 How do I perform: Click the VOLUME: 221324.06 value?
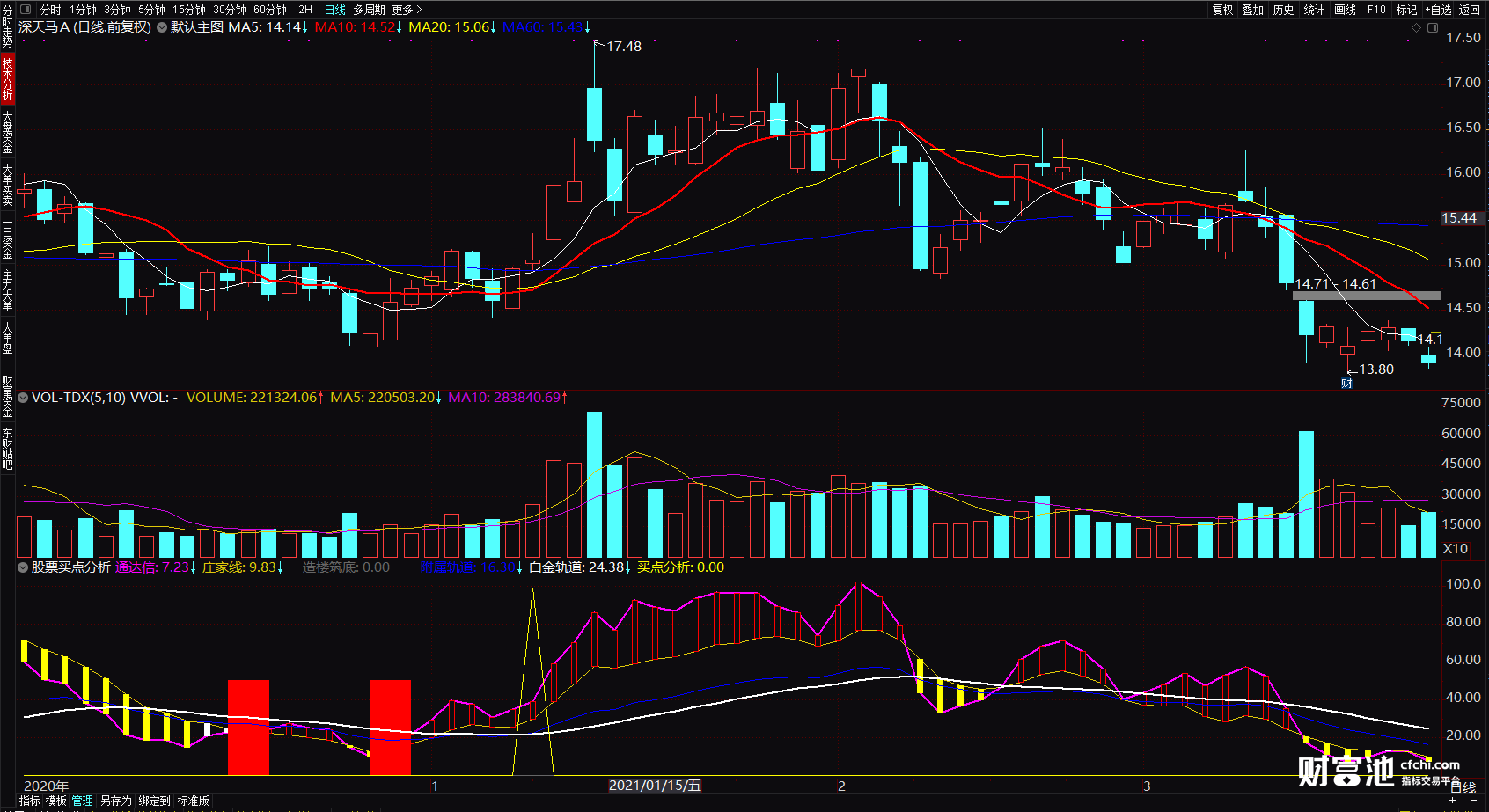(x=255, y=398)
